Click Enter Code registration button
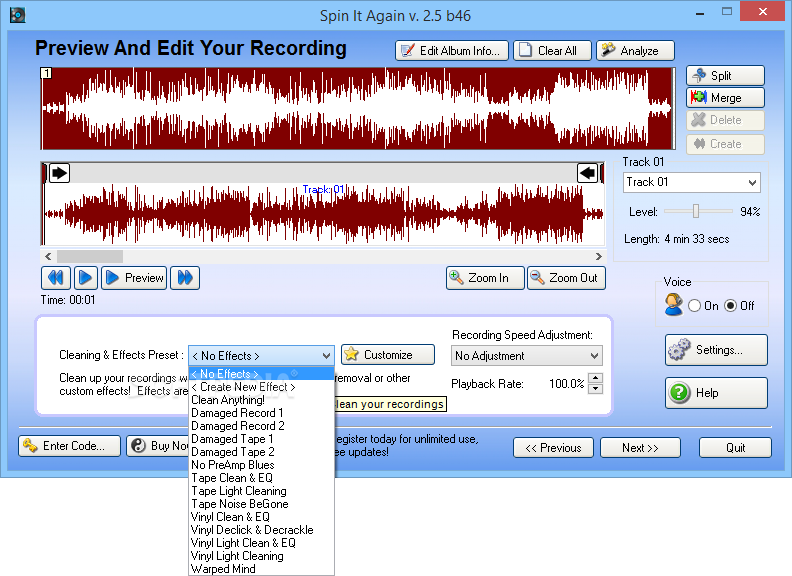 click(x=70, y=446)
